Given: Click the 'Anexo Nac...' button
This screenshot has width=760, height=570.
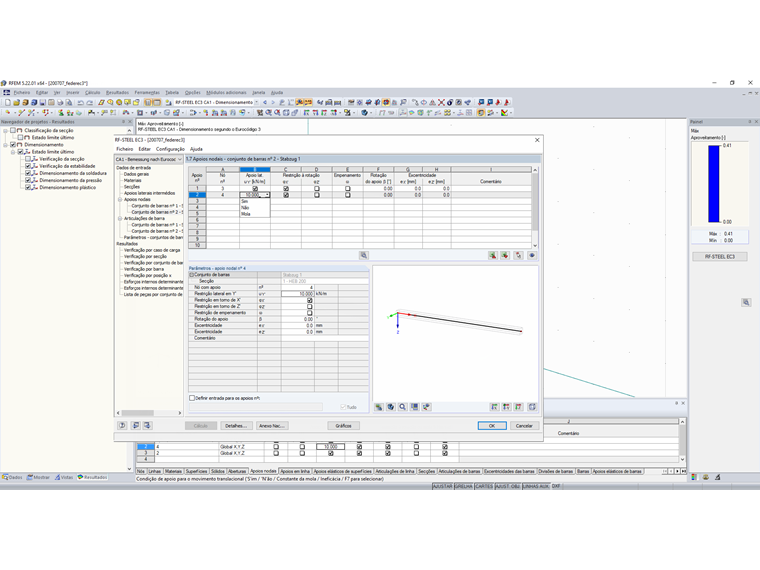Looking at the screenshot, I should tap(272, 426).
